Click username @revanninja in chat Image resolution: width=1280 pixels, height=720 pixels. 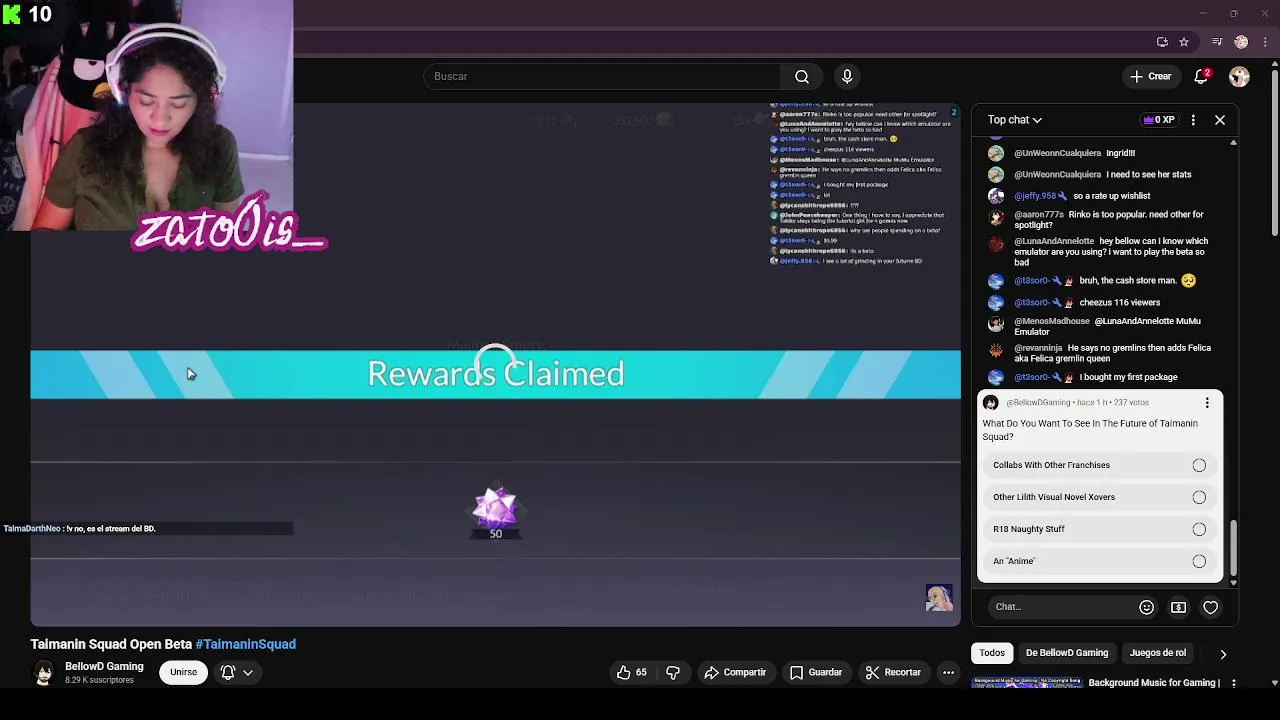click(1038, 348)
